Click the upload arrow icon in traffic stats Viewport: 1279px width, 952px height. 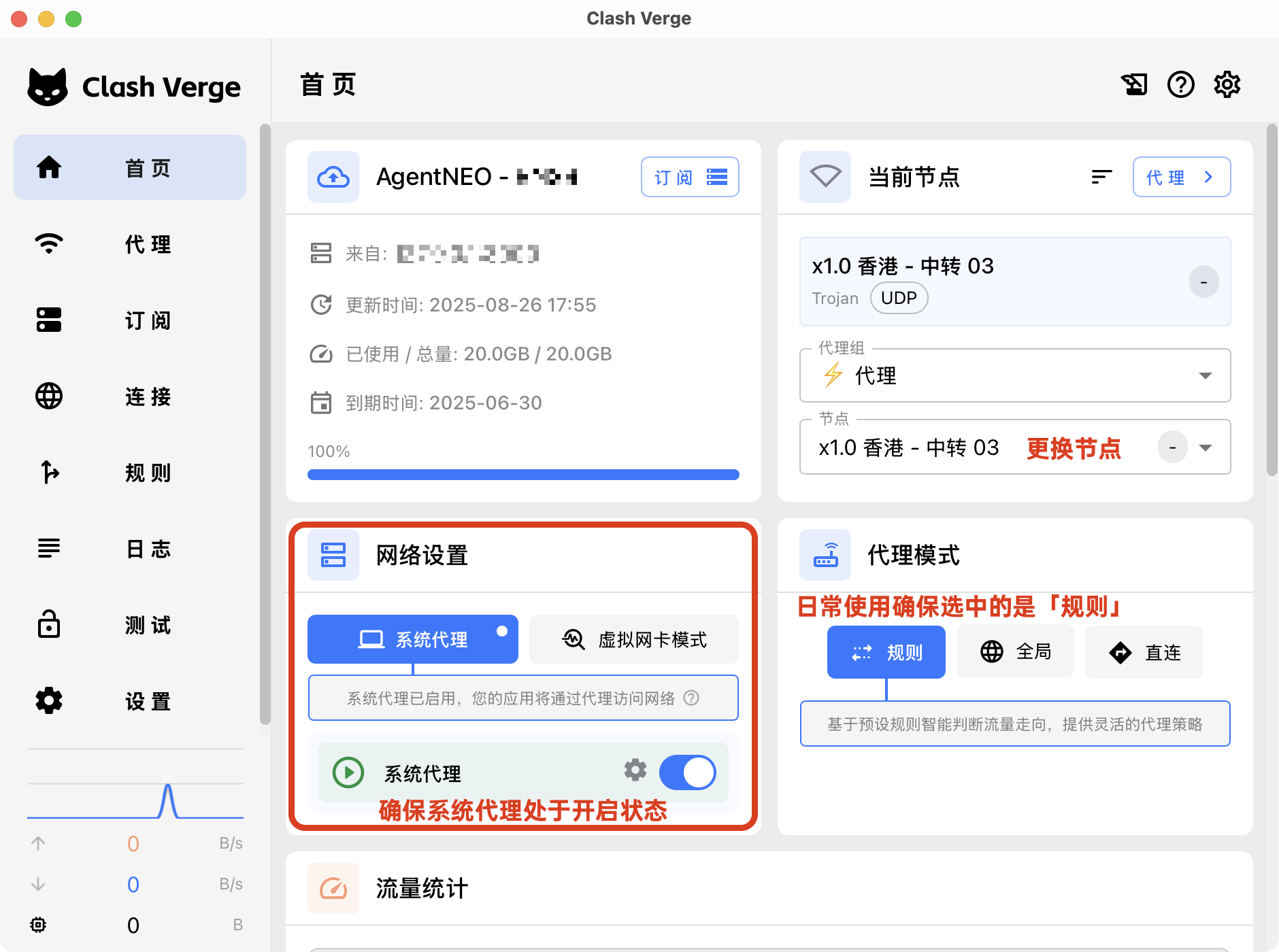(x=38, y=843)
